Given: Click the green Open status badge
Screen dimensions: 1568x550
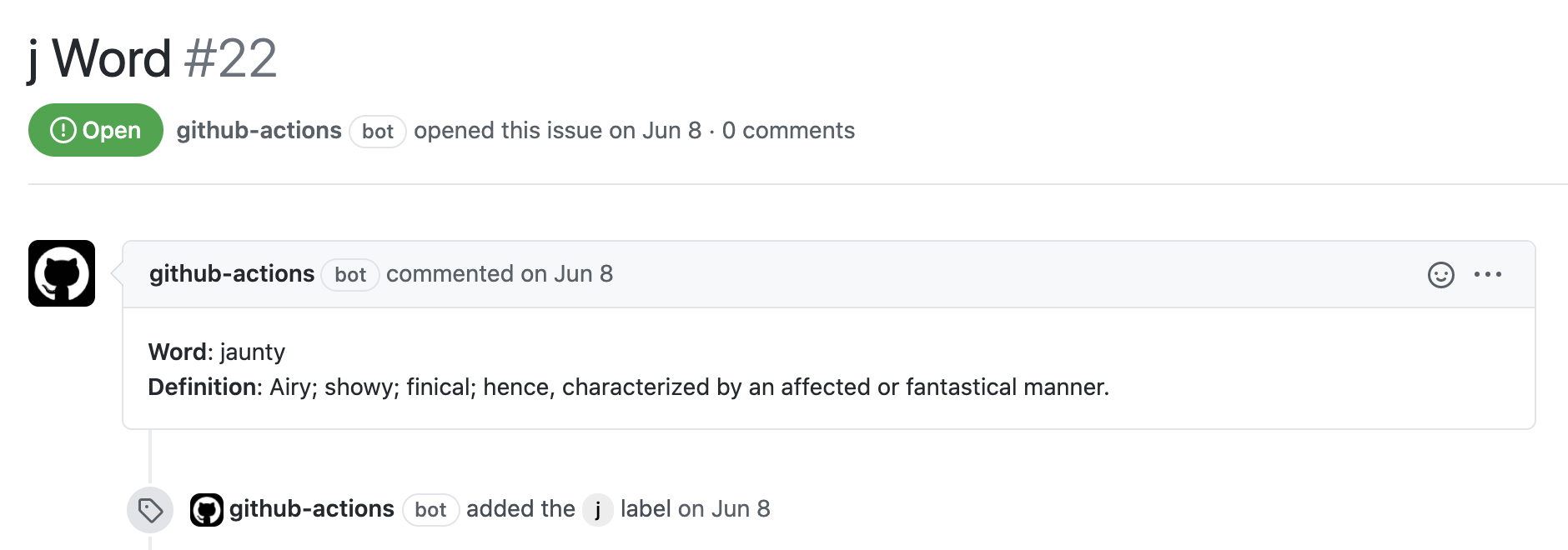Looking at the screenshot, I should tap(94, 129).
